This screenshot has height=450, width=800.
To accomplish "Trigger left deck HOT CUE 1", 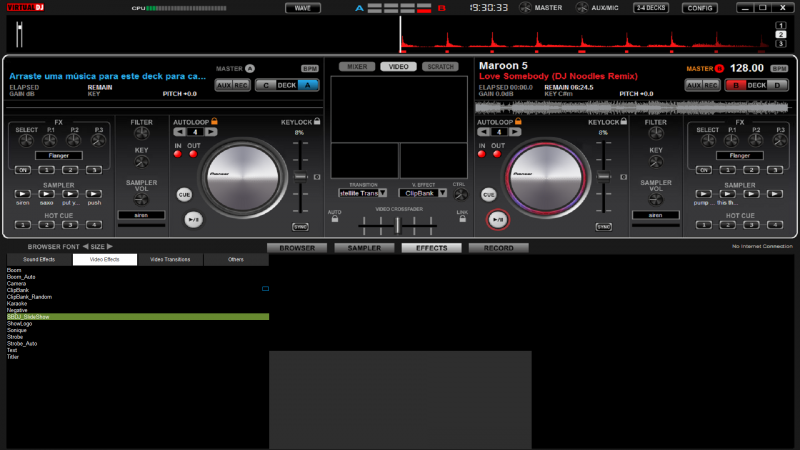I will pyautogui.click(x=22, y=225).
